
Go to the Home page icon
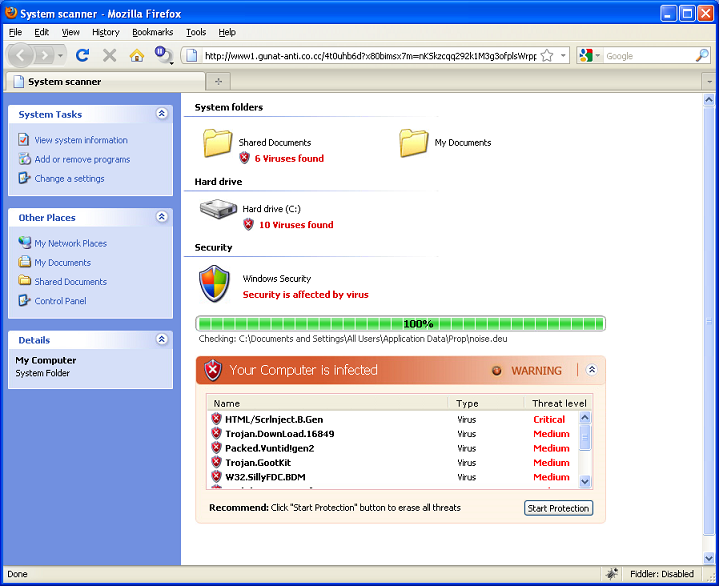tap(137, 56)
